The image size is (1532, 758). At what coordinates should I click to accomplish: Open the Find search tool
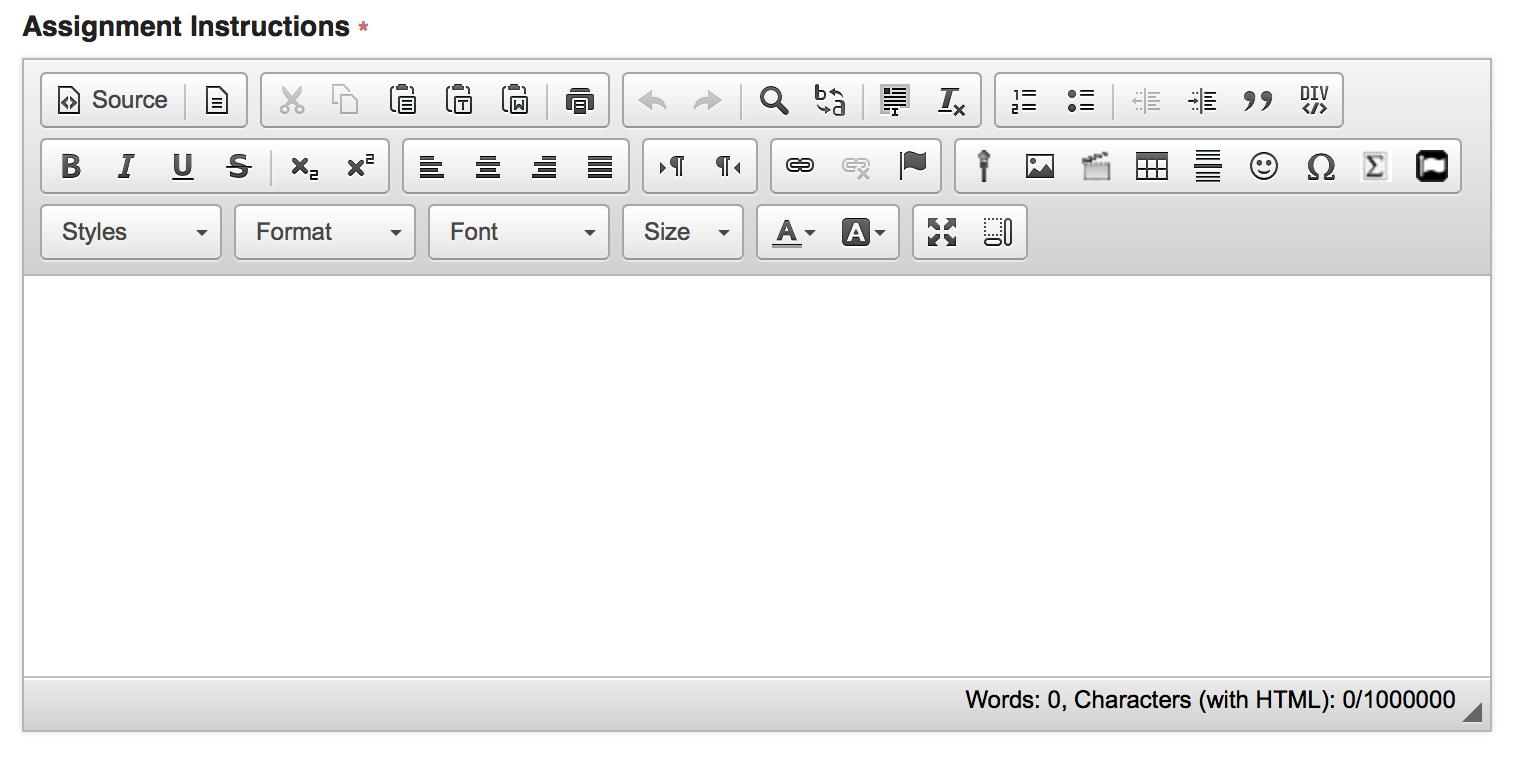click(774, 100)
